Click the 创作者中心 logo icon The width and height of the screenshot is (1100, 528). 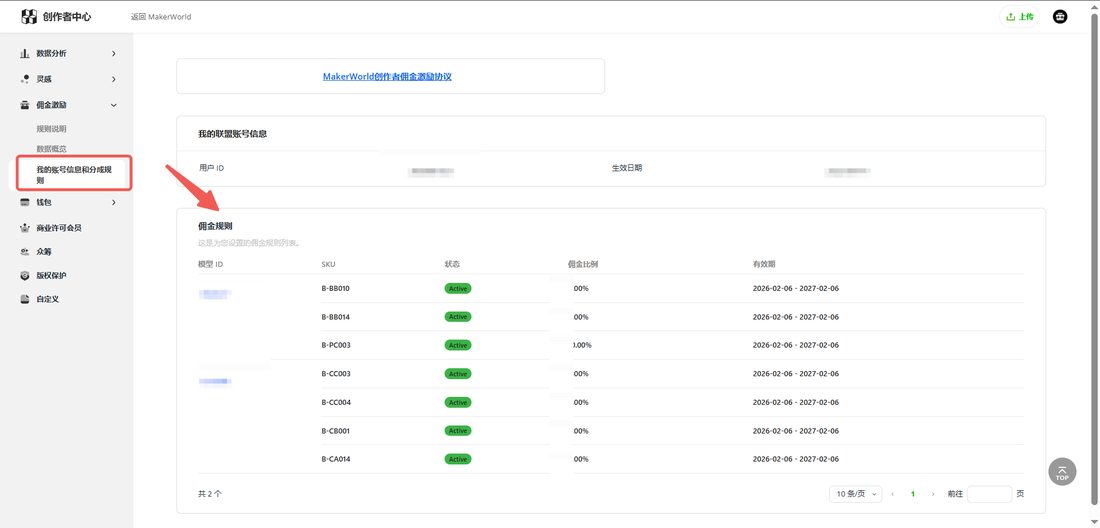pyautogui.click(x=29, y=16)
